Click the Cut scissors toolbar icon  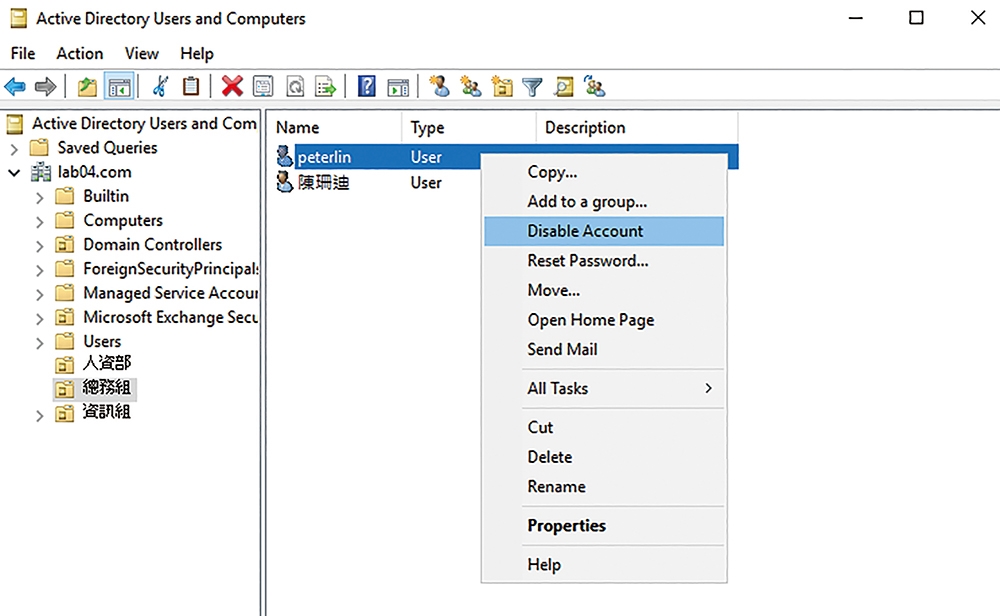click(x=160, y=86)
